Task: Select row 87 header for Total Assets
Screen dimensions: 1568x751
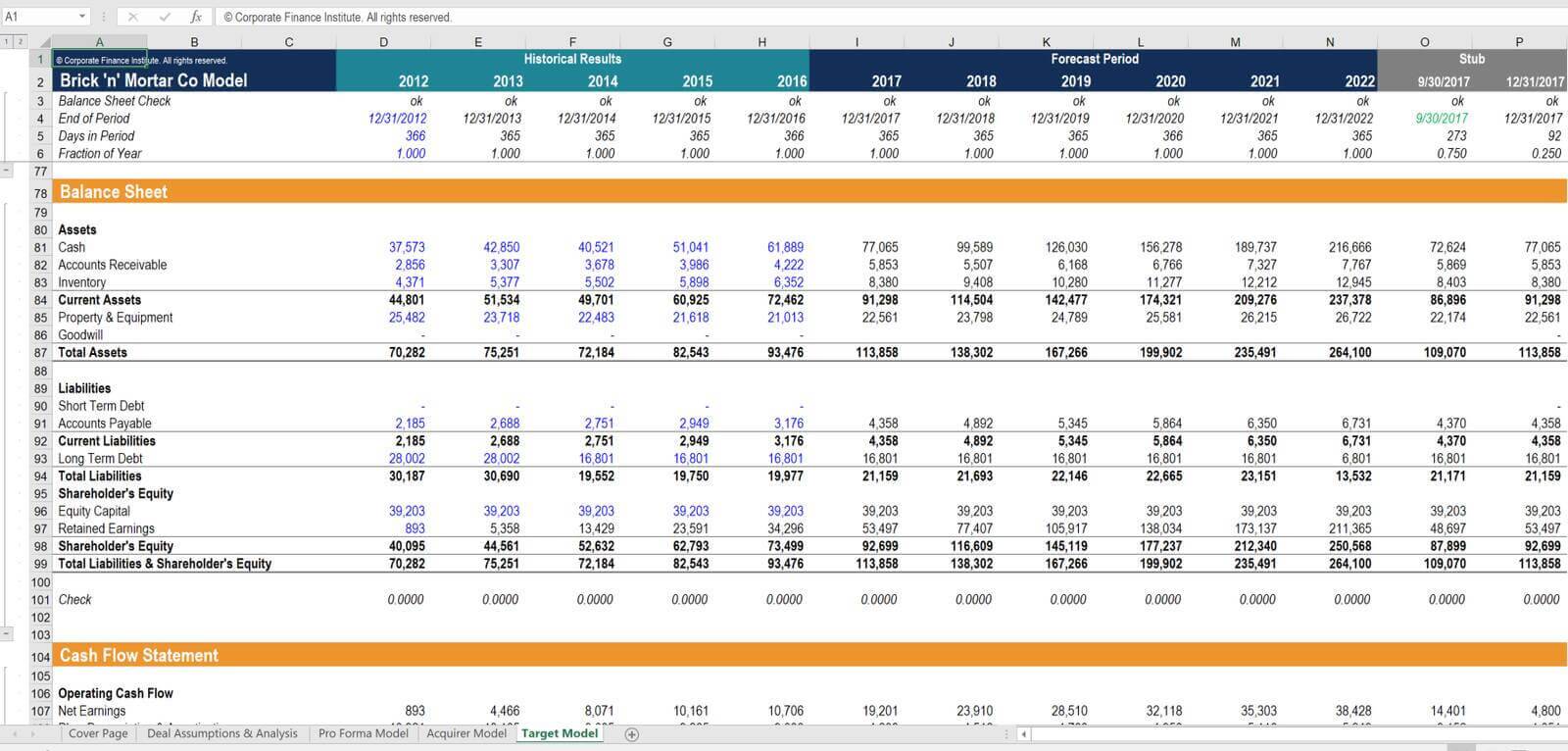Action: pyautogui.click(x=40, y=353)
